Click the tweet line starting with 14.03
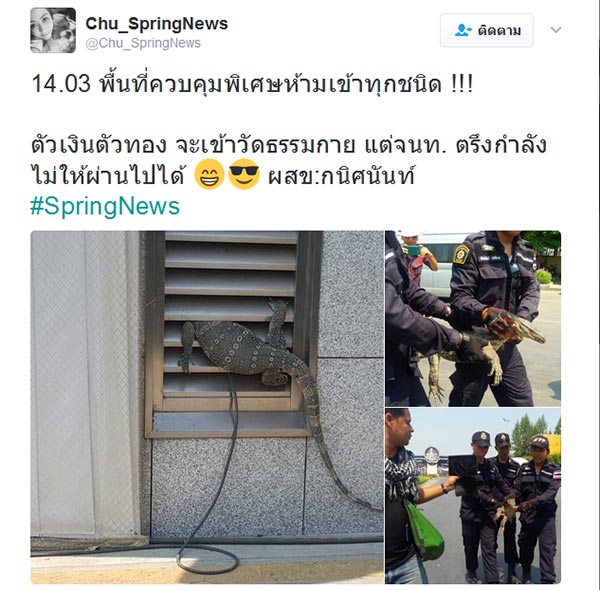The width and height of the screenshot is (600, 590). [x=253, y=84]
